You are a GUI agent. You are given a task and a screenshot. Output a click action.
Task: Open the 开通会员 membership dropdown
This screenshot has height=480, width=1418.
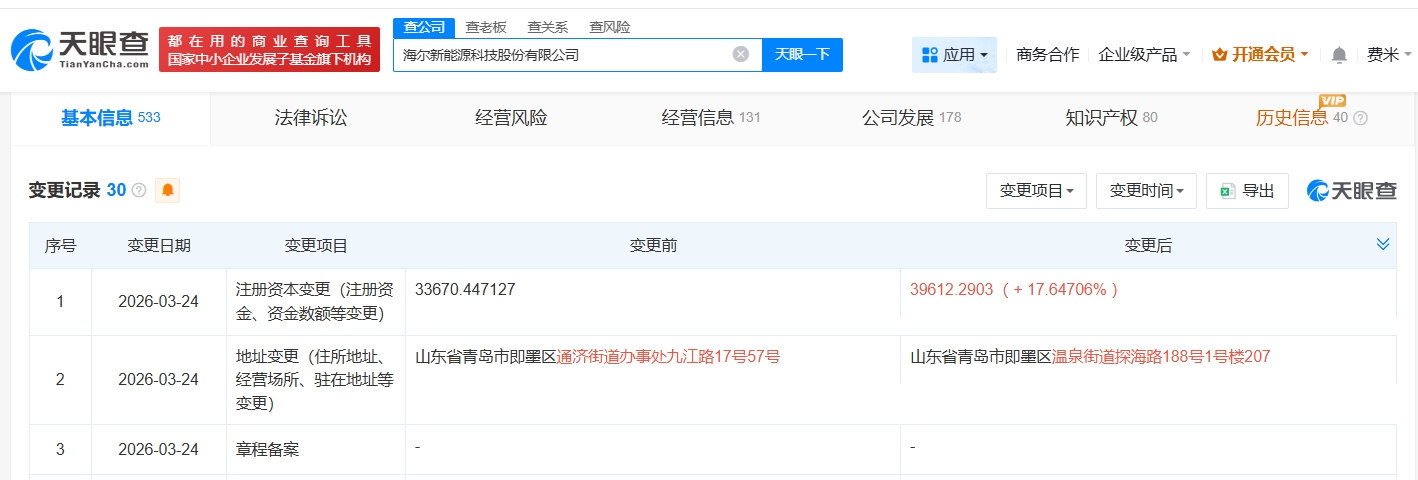pos(1259,55)
